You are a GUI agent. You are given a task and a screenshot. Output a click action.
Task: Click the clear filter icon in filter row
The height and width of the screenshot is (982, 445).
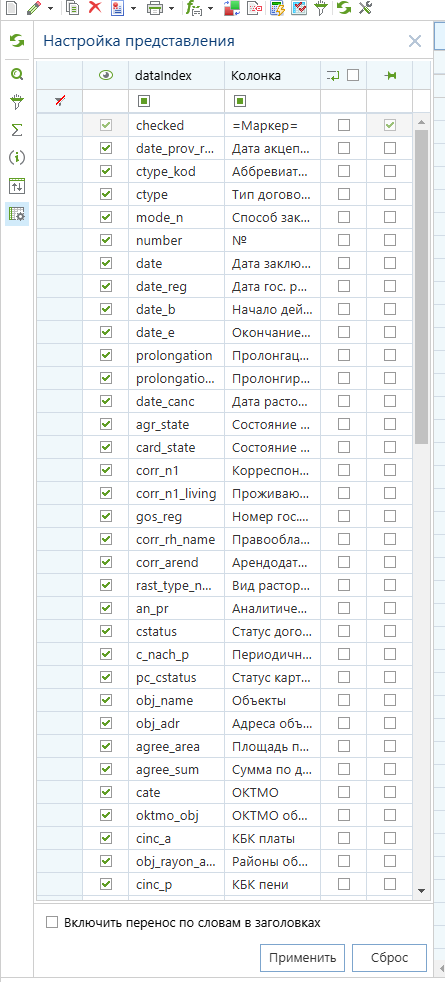tap(60, 101)
